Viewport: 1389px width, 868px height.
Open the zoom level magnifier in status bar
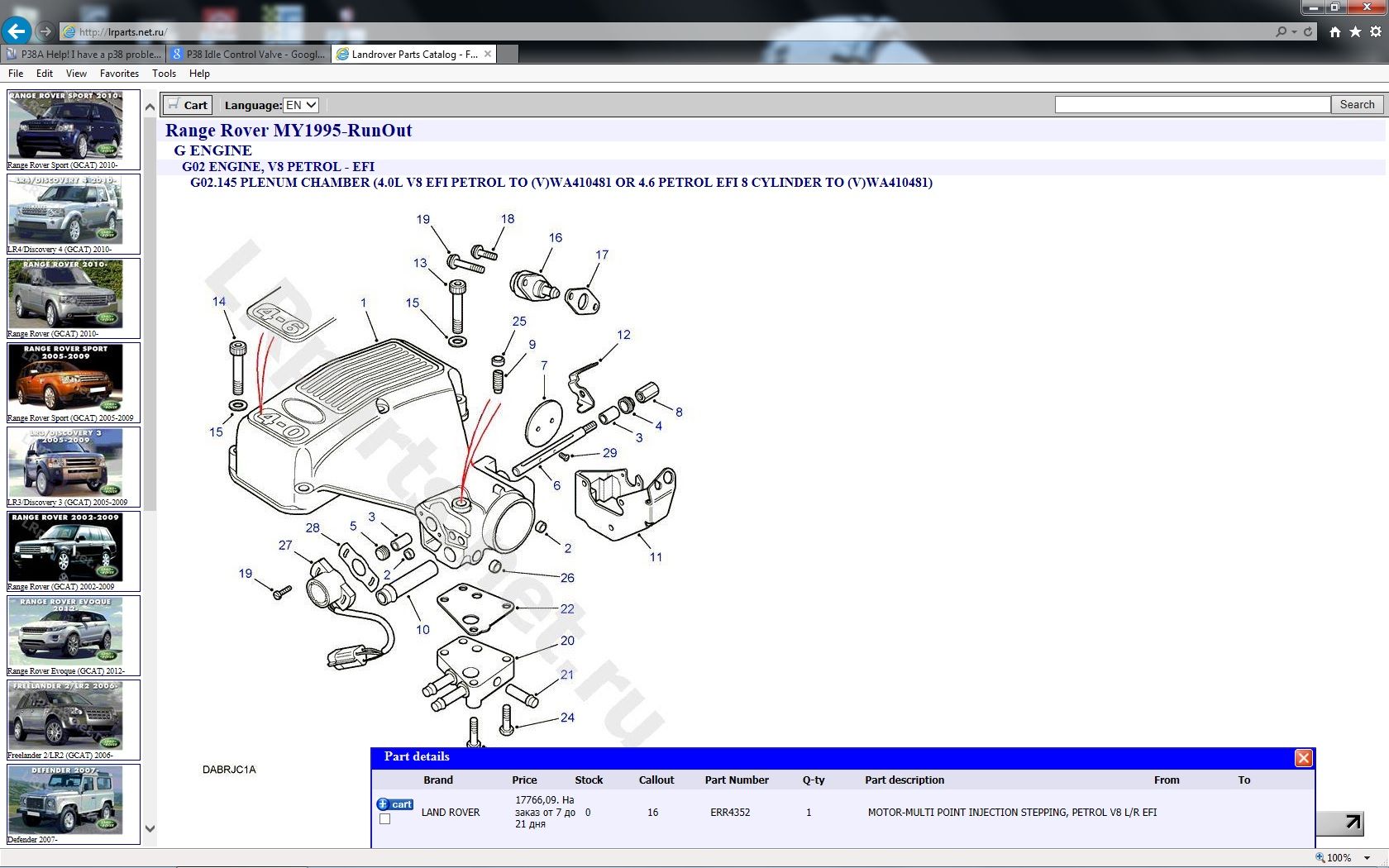1320,857
